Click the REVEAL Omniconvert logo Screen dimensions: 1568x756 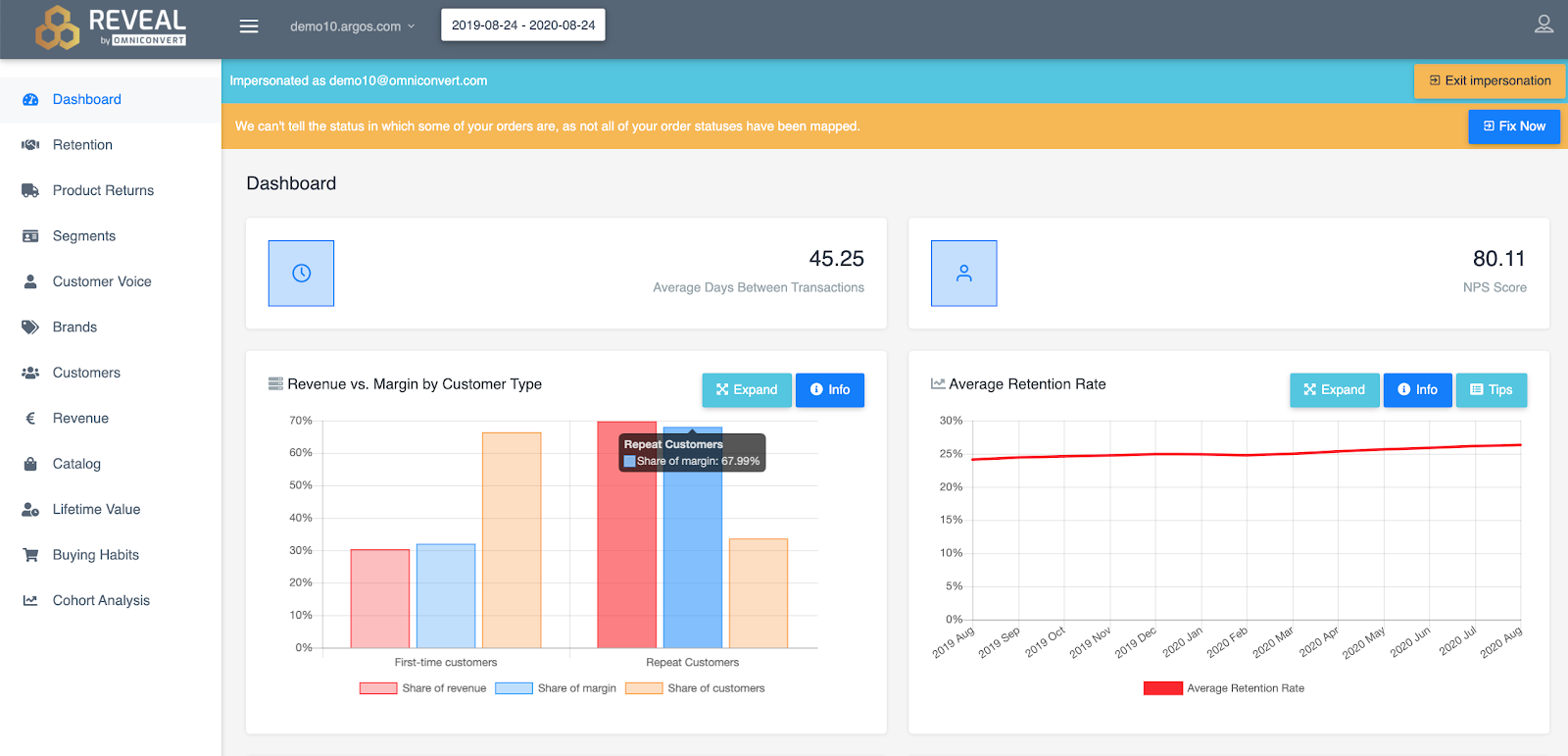(x=111, y=26)
